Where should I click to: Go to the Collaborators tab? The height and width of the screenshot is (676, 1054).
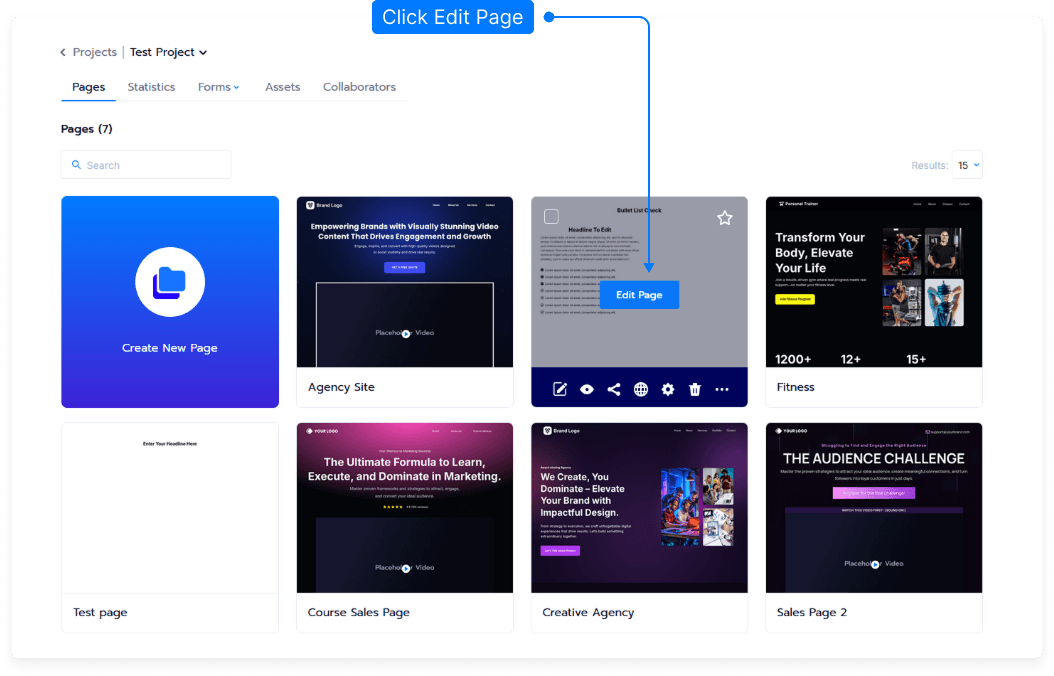(359, 87)
